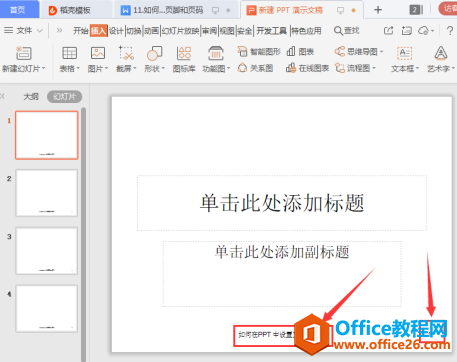
Task: Select the 插入 ribbon tab
Action: [98, 31]
